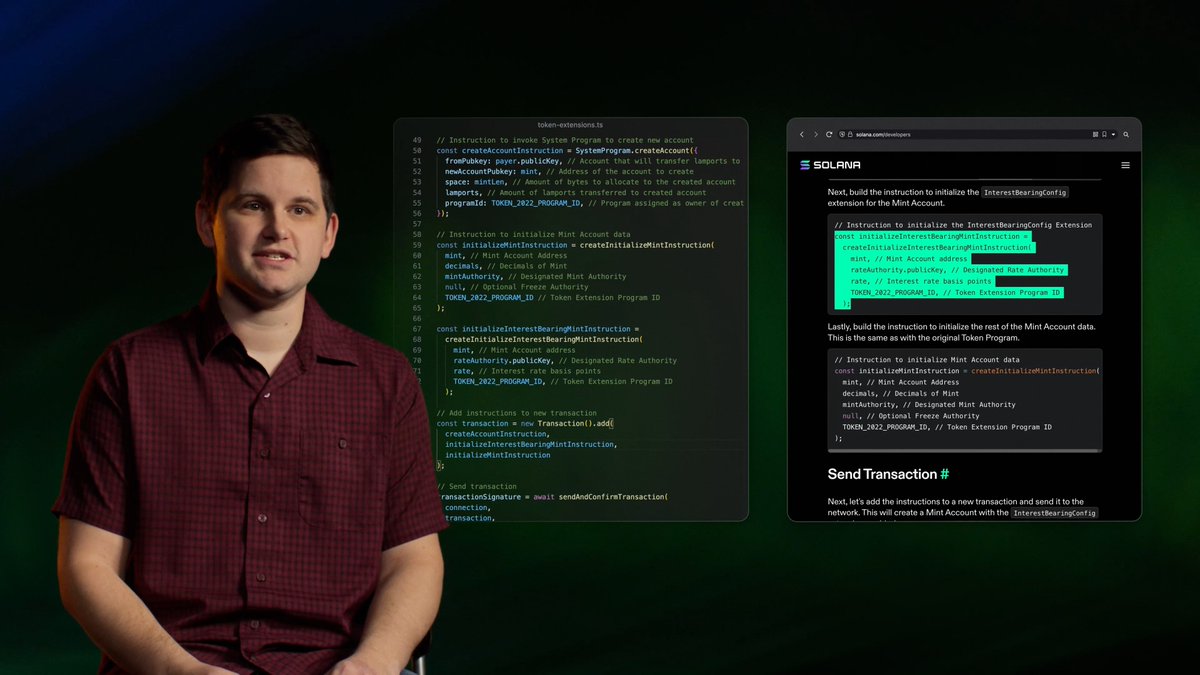The height and width of the screenshot is (675, 1200).
Task: Click '// Add instructions to new transaction' comment
Action: tap(517, 413)
